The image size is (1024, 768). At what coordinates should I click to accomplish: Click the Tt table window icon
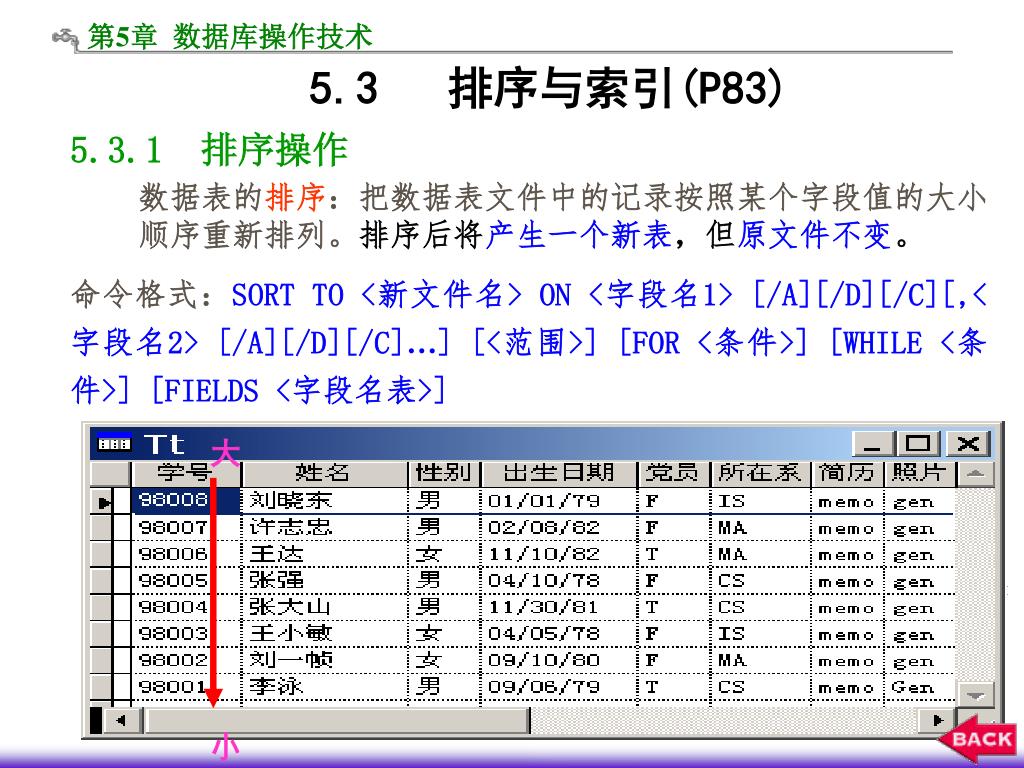coord(114,444)
